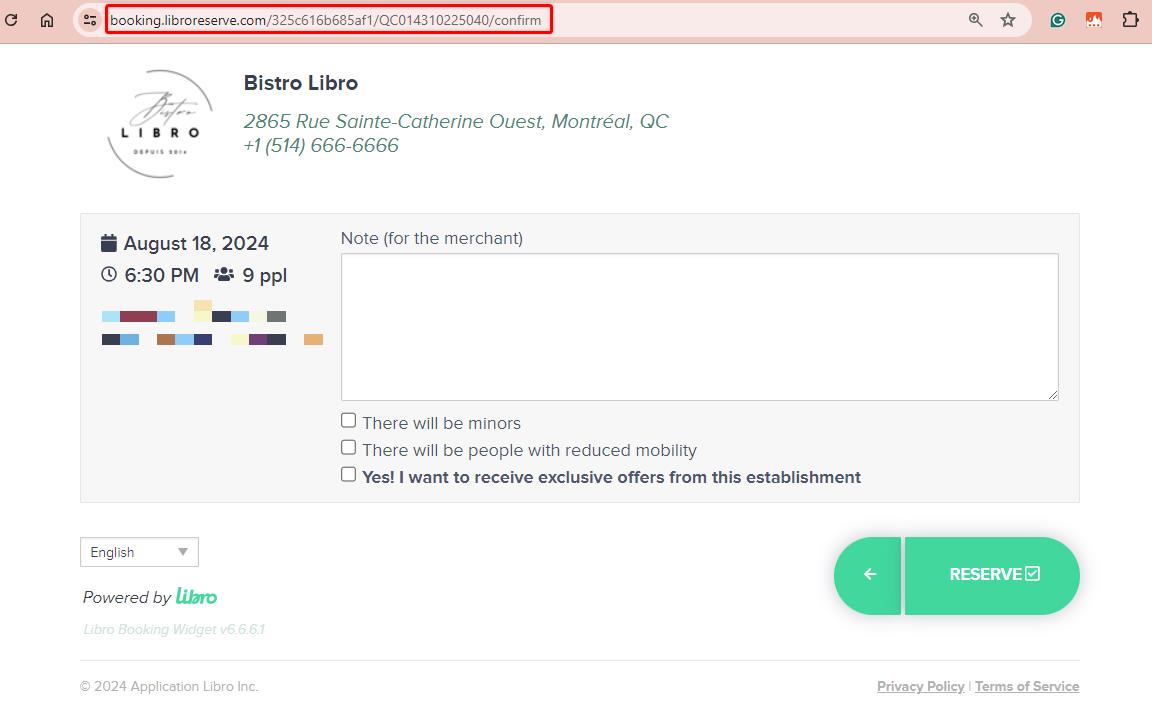Click the clock icon next to 6:30 PM
The height and width of the screenshot is (707, 1152).
[x=108, y=274]
